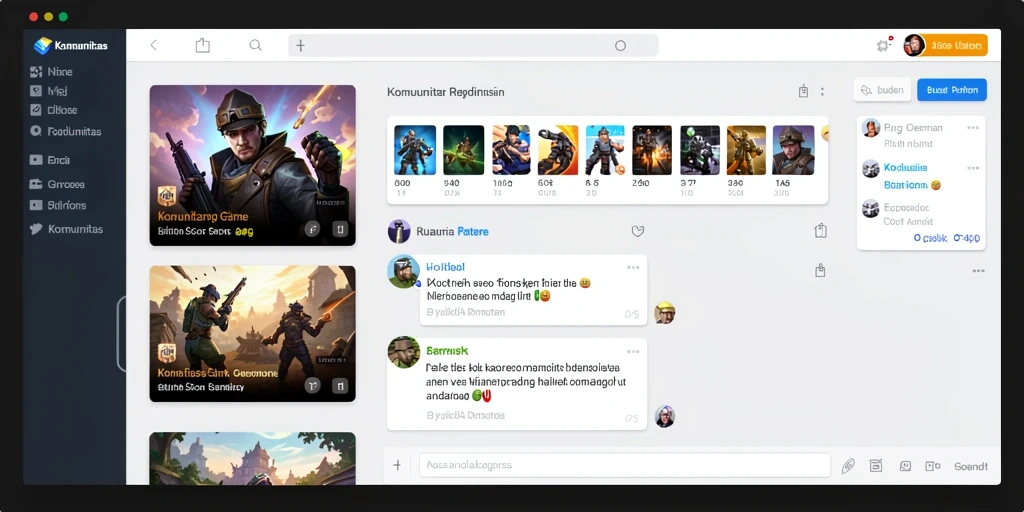Click the paperclip attachment icon
Screen dimensions: 1024x512
(x=848, y=466)
